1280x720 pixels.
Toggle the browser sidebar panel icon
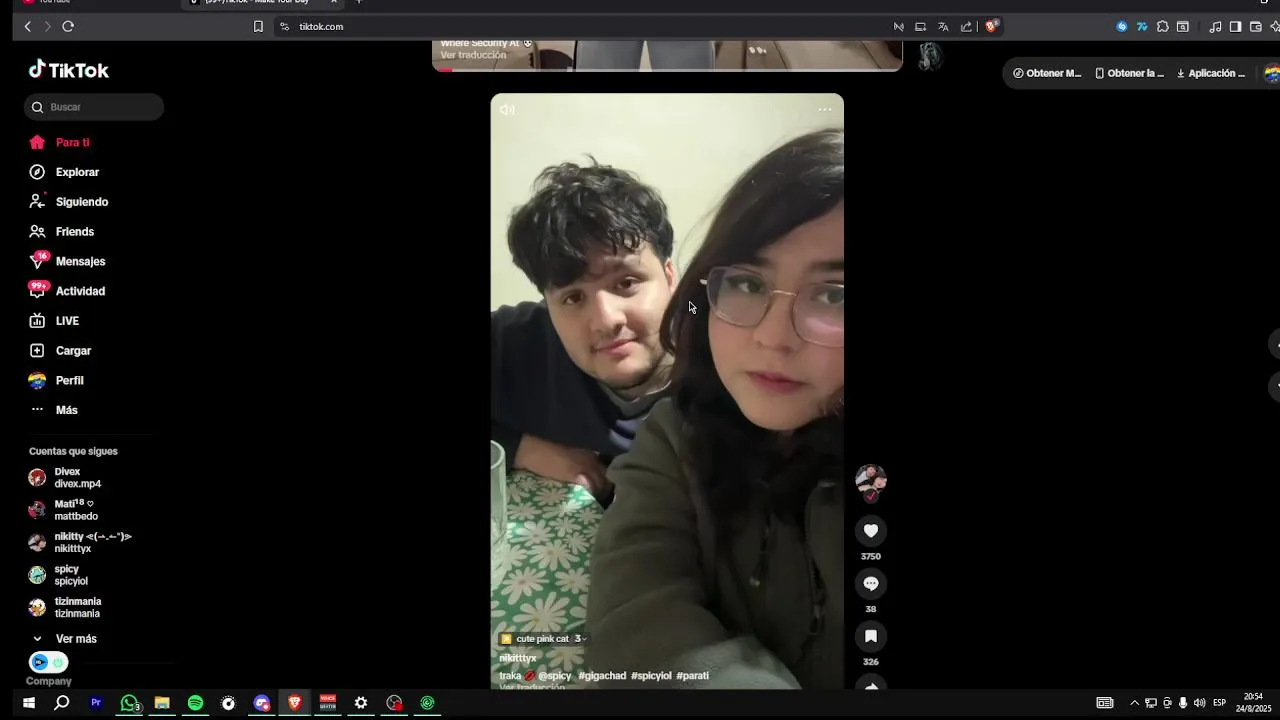click(x=1235, y=27)
